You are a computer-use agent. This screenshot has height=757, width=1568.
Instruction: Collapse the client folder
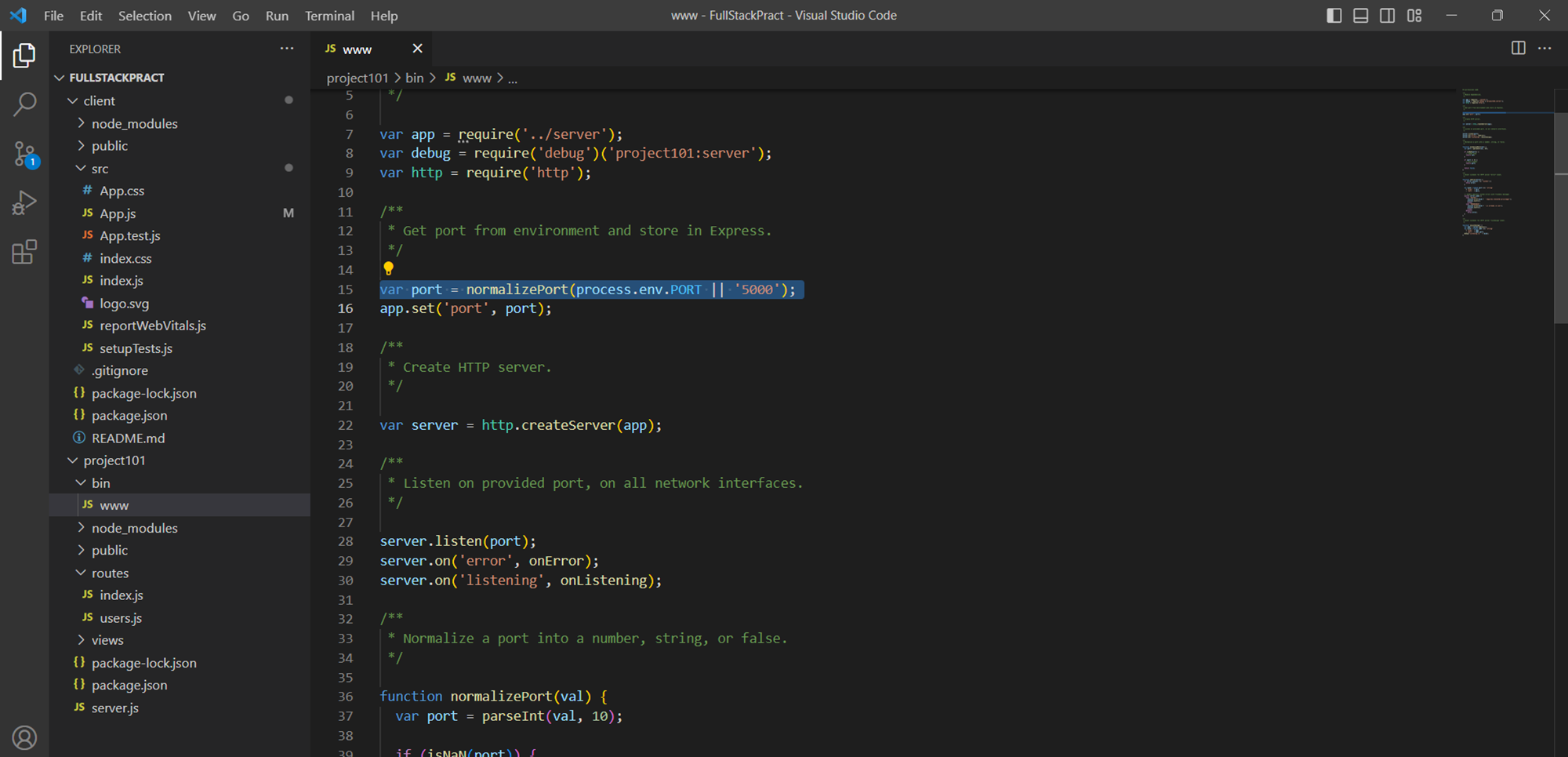click(73, 100)
